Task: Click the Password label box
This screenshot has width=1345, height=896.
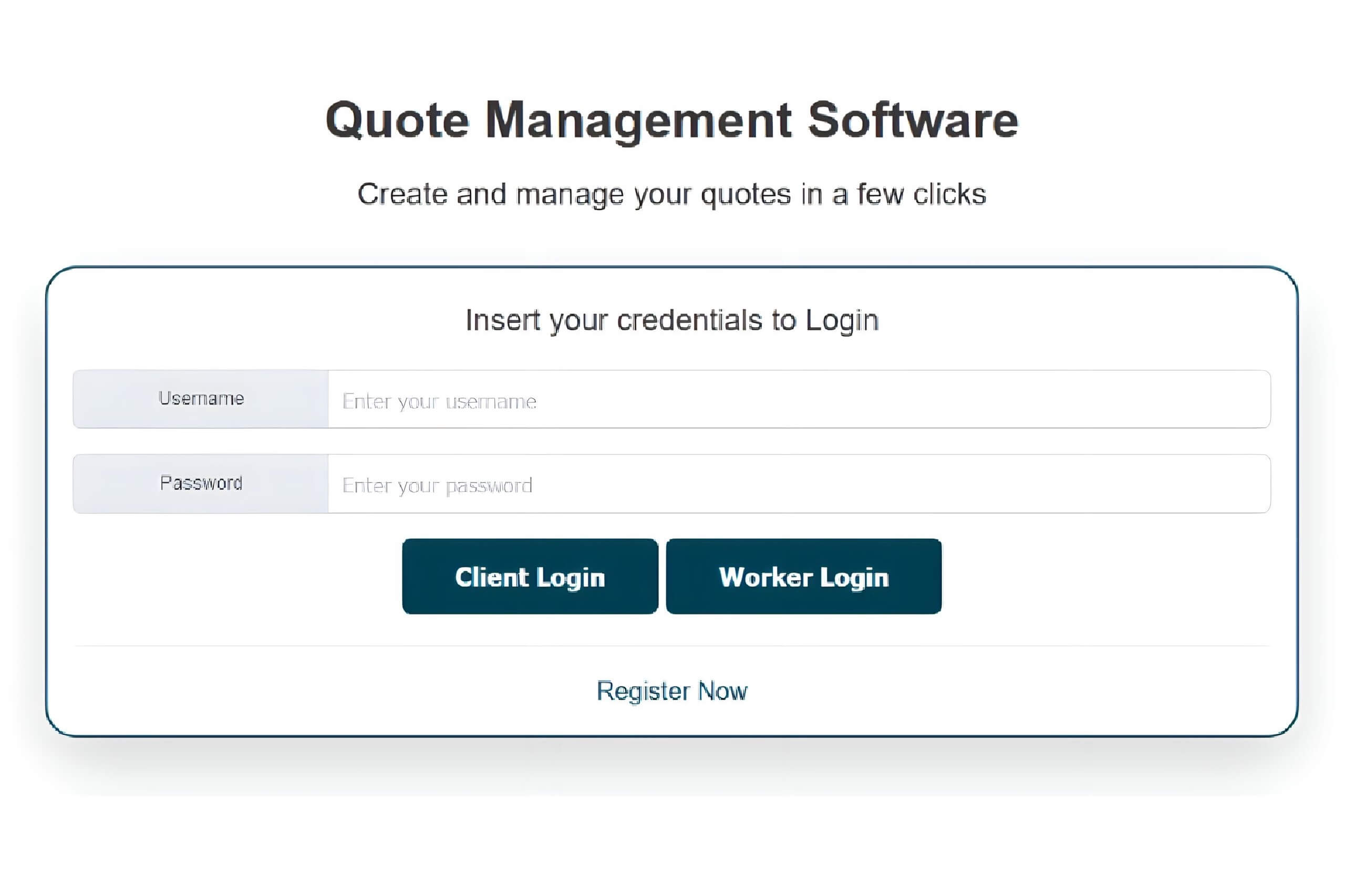Action: (x=201, y=483)
